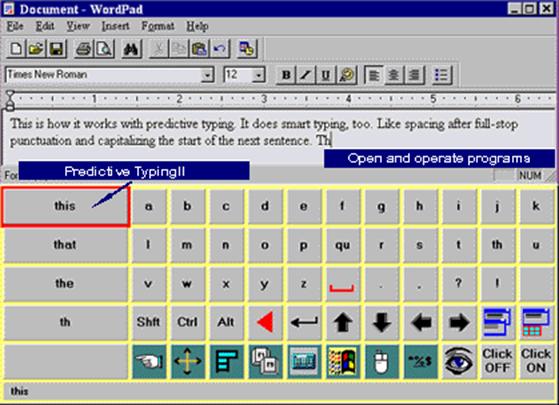Image resolution: width=559 pixels, height=405 pixels.
Task: Click the Print Preview icon
Action: click(x=104, y=49)
